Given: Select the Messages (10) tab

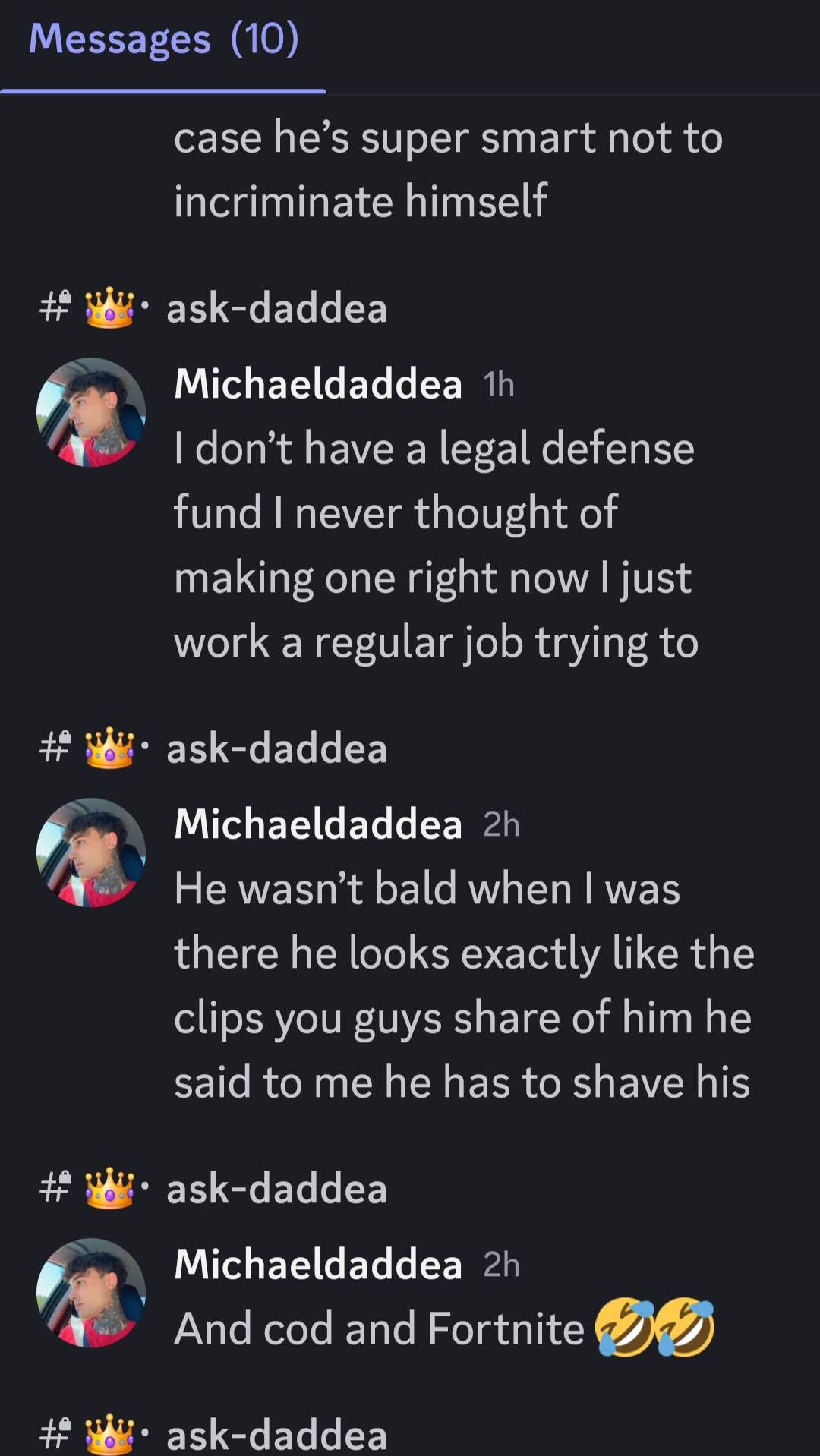Looking at the screenshot, I should [163, 39].
